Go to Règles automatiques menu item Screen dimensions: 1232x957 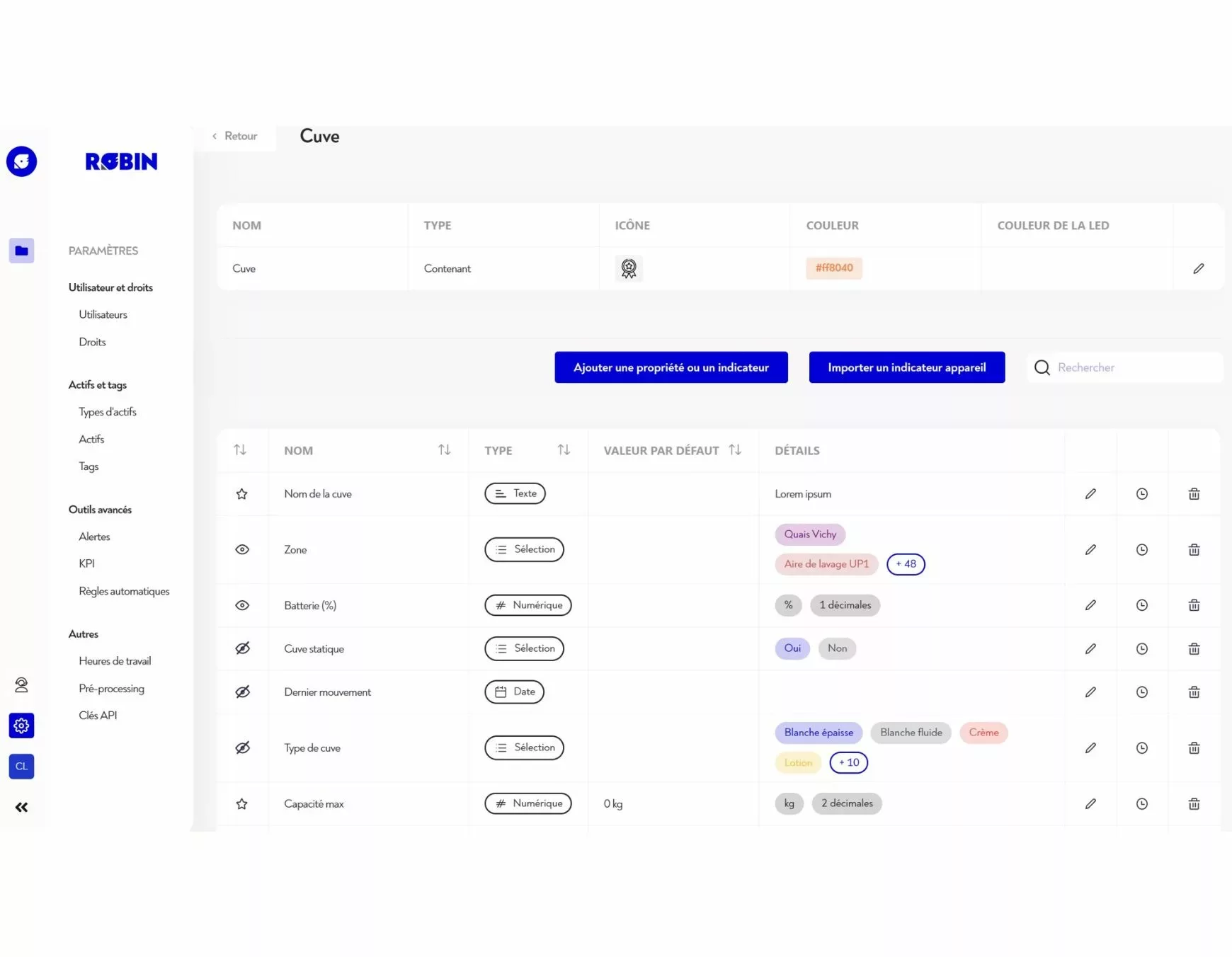pos(124,591)
